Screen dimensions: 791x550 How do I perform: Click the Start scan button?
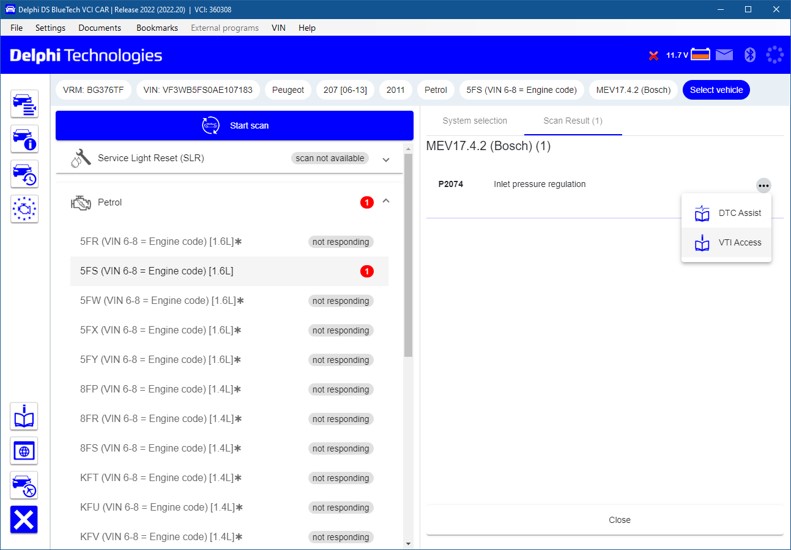(235, 126)
